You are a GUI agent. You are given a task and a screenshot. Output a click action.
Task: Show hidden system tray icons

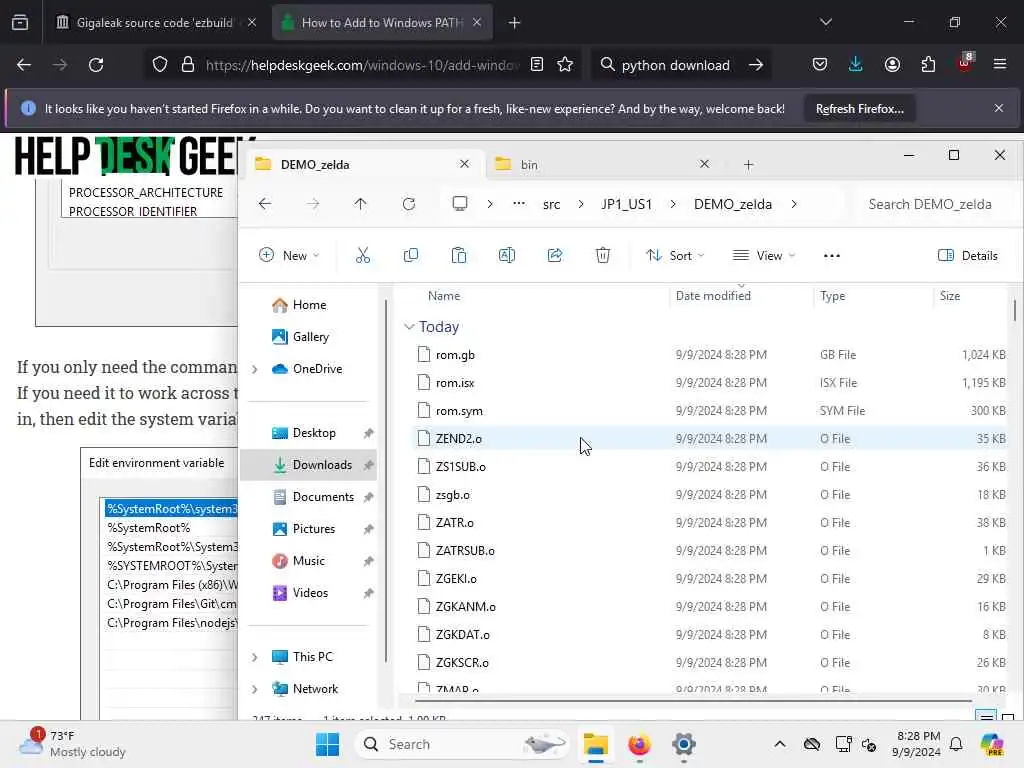coord(780,744)
